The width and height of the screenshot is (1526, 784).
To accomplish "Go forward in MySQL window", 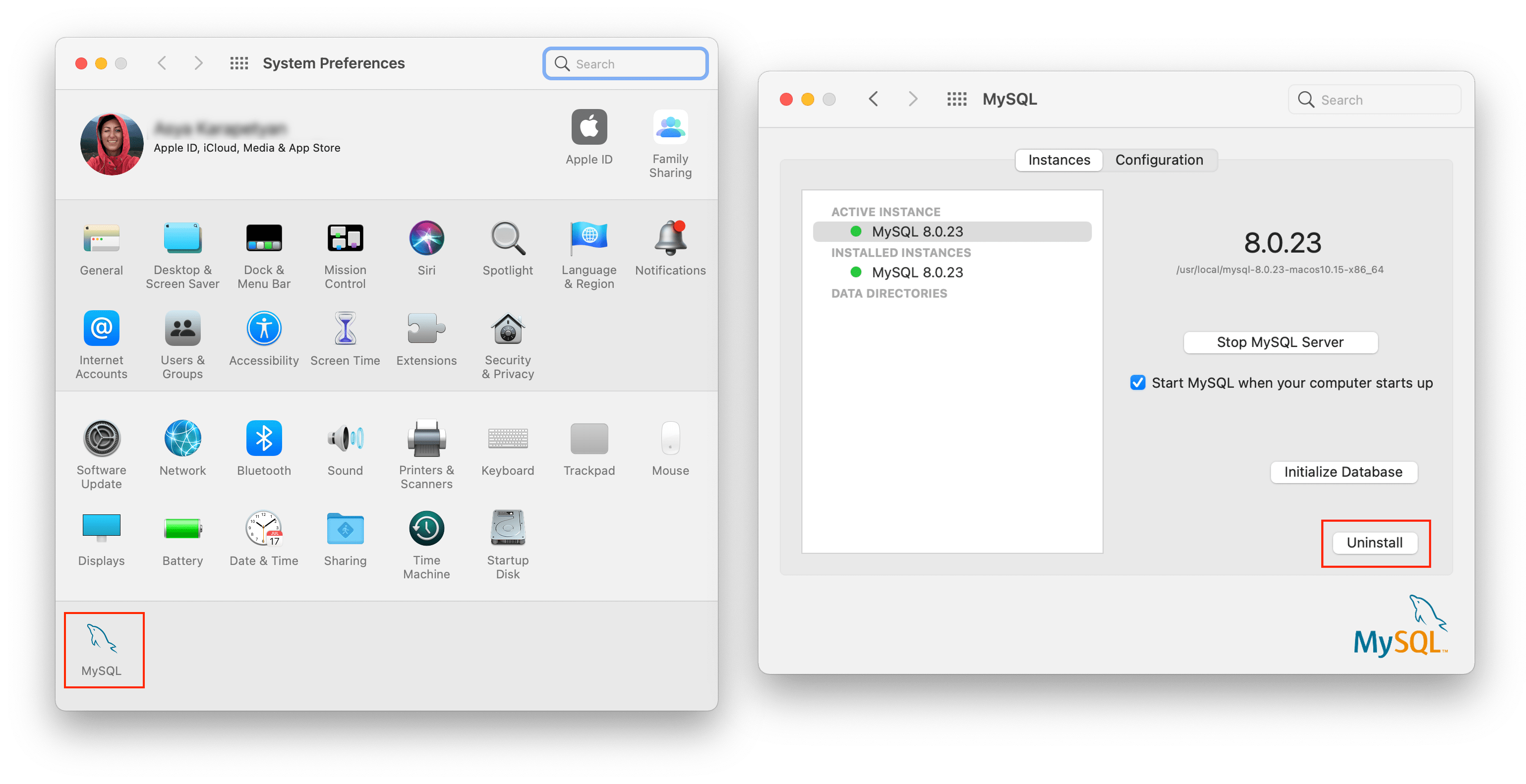I will click(x=913, y=99).
